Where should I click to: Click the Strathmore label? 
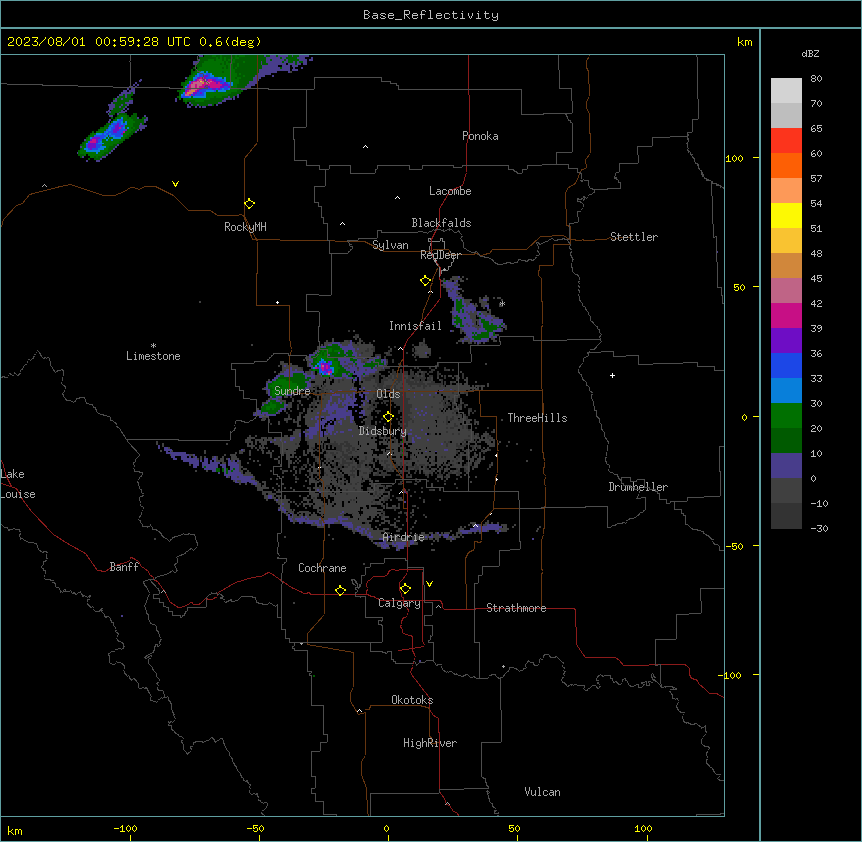tap(516, 608)
